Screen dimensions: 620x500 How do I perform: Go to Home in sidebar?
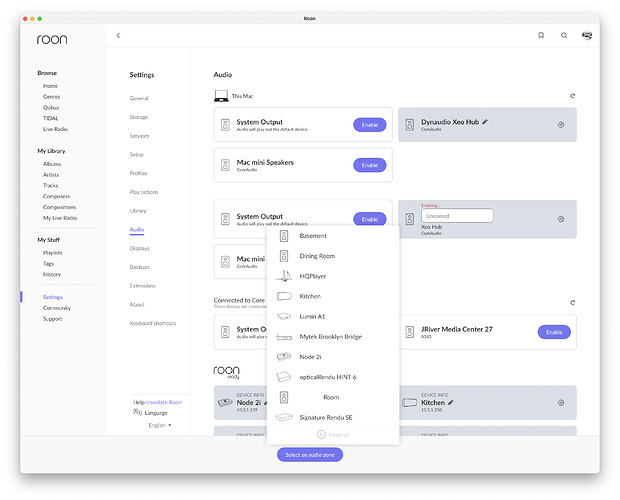[x=50, y=86]
